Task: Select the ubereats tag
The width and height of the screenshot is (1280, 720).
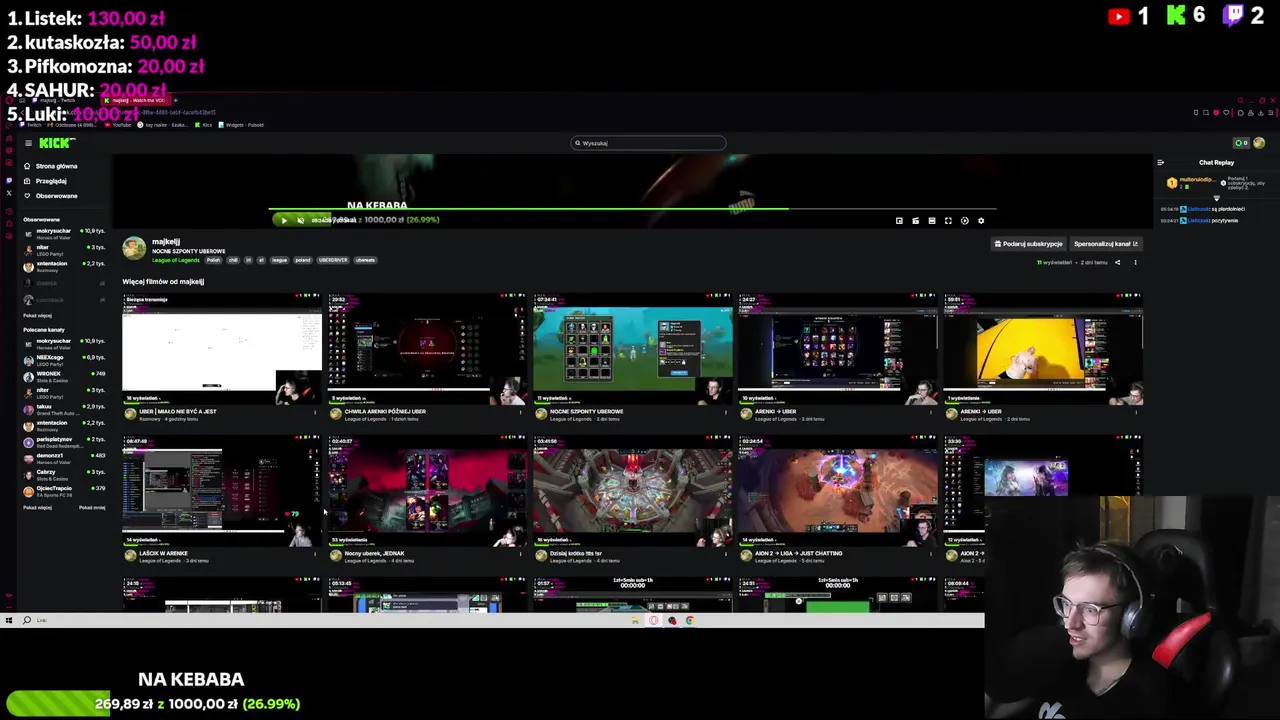Action: tap(365, 260)
